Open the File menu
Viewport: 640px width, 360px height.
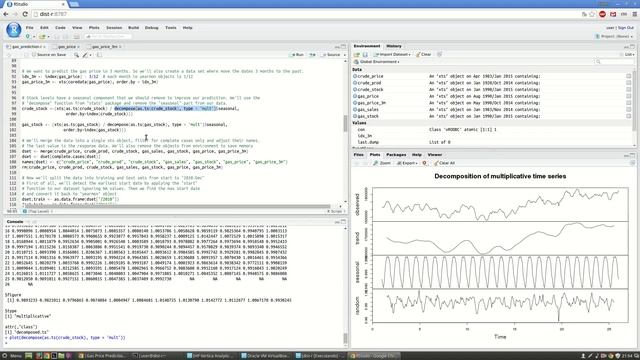[x=30, y=28]
